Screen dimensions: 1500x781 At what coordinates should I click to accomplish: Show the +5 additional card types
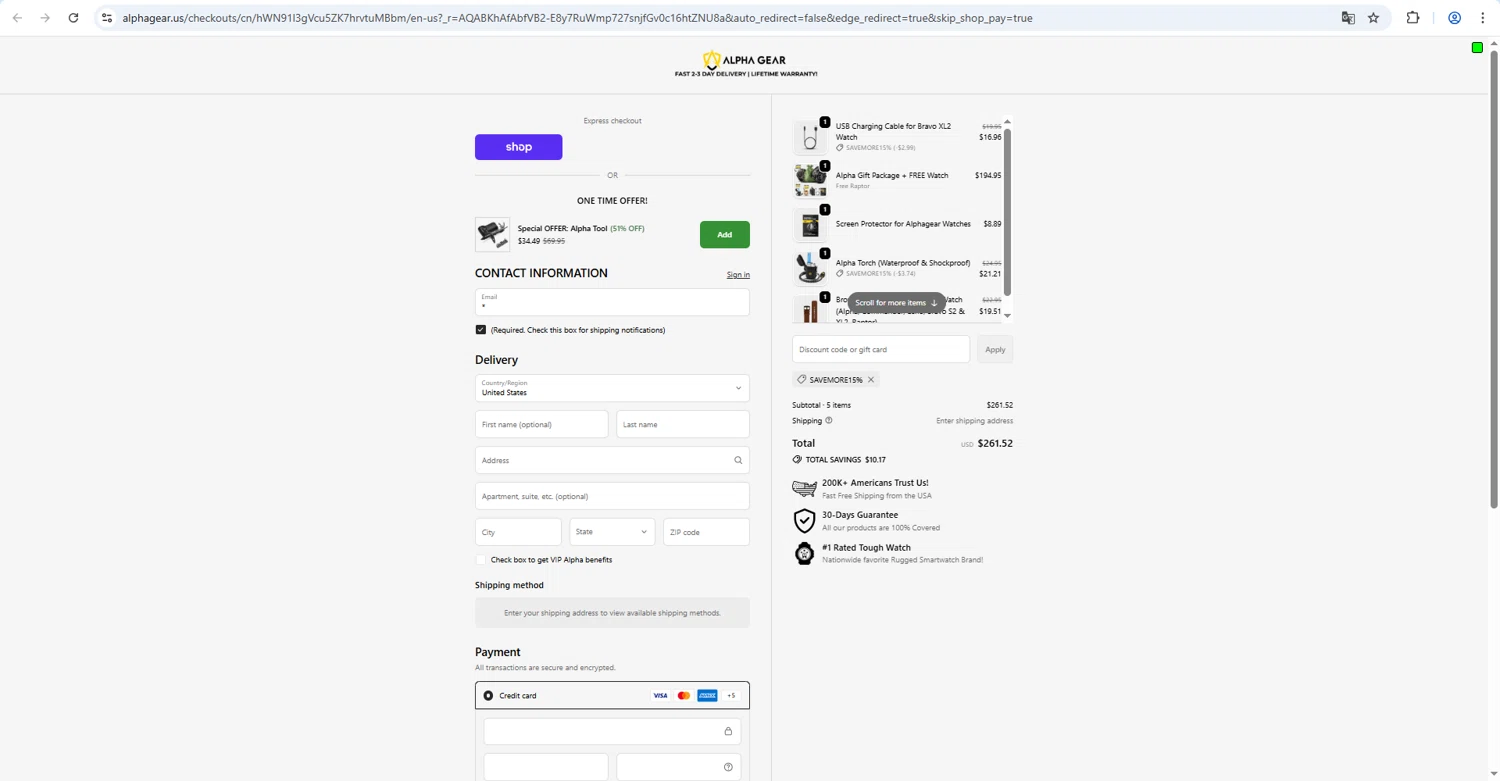point(731,695)
